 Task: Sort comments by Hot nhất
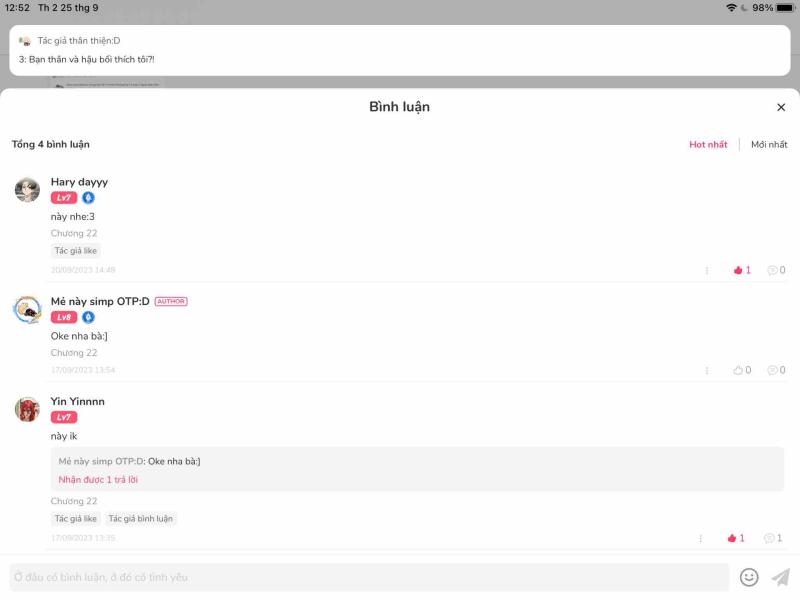[708, 144]
